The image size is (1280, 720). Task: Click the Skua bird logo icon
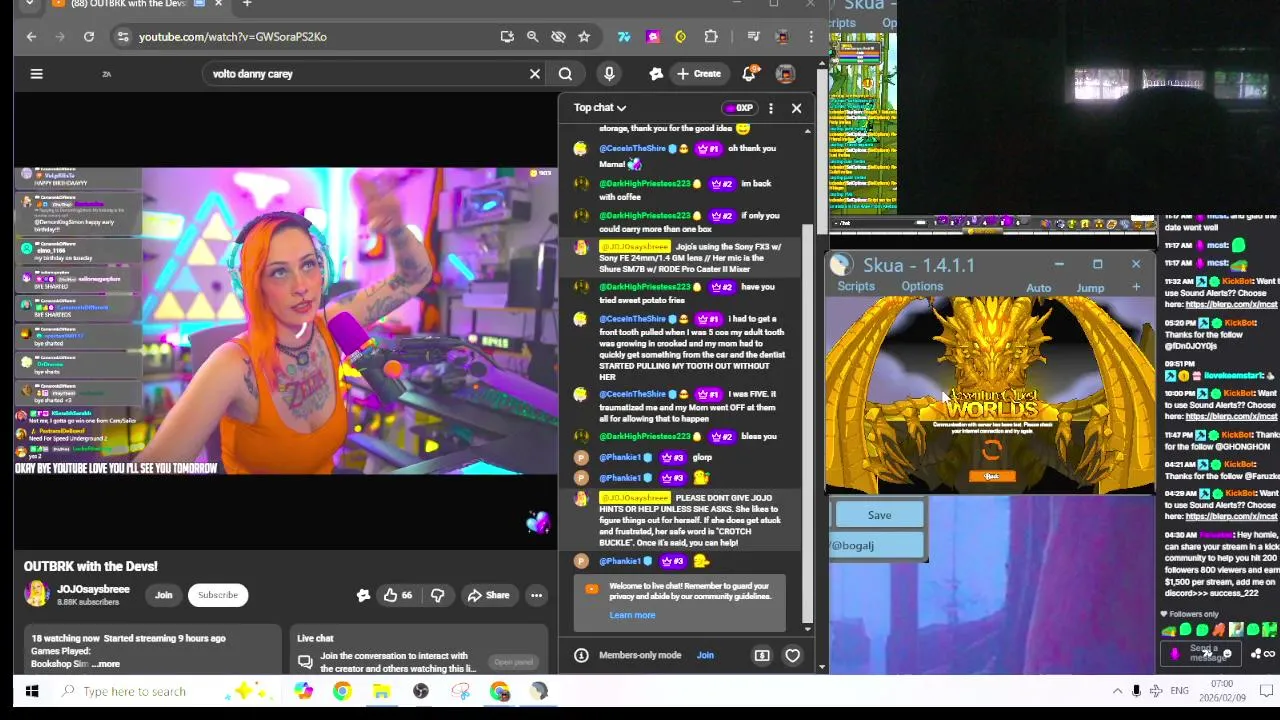(x=841, y=265)
